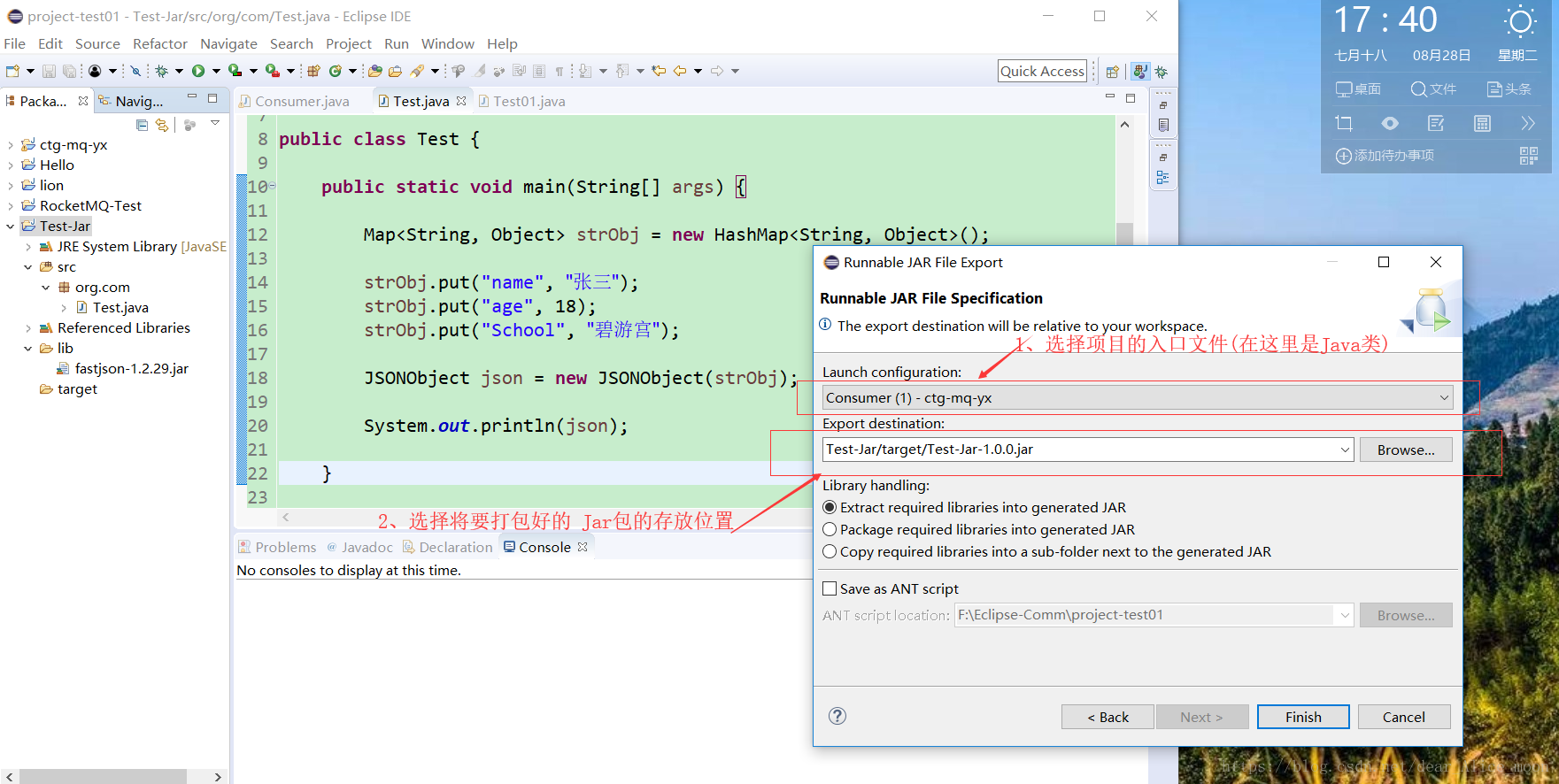Expand the RocketMQ-Test project node
This screenshot has height=784, width=1559.
[x=10, y=206]
